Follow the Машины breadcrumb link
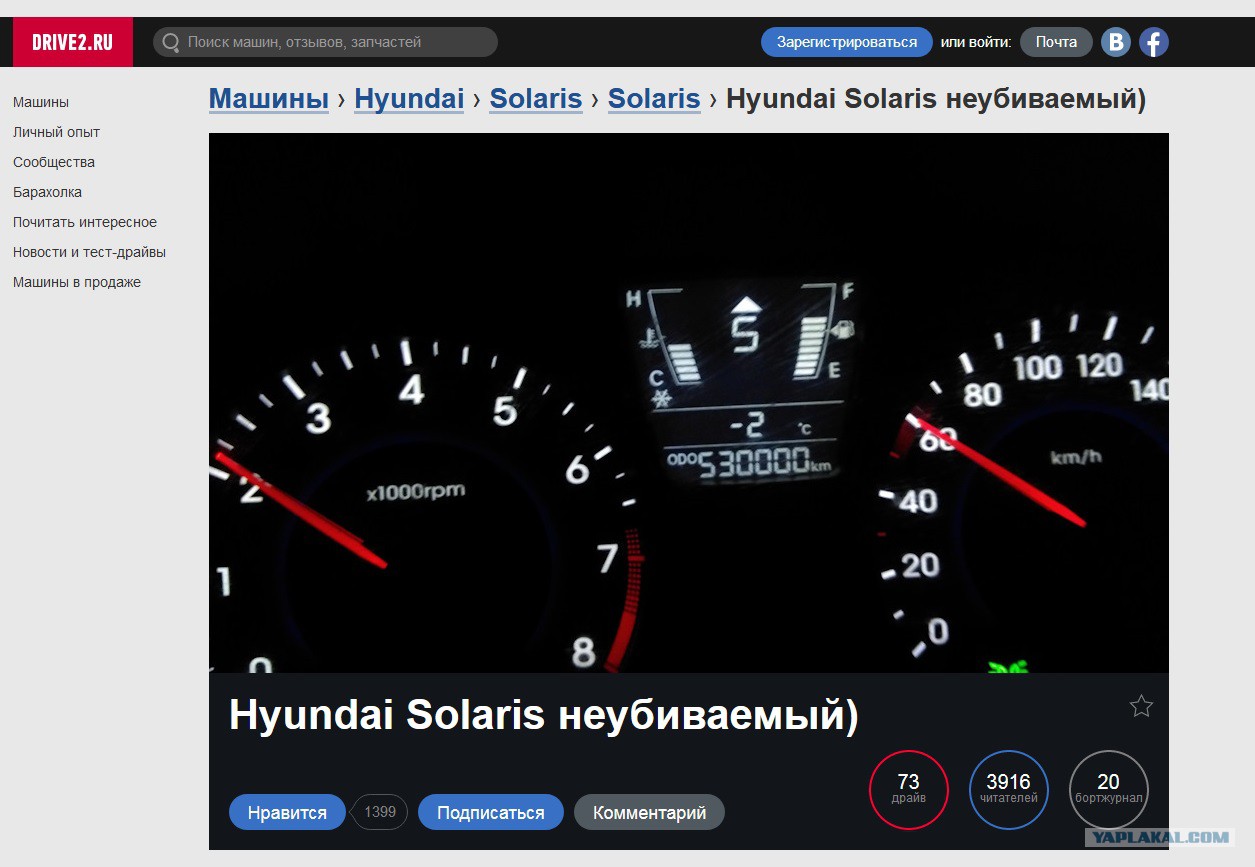This screenshot has height=867, width=1255. (269, 99)
